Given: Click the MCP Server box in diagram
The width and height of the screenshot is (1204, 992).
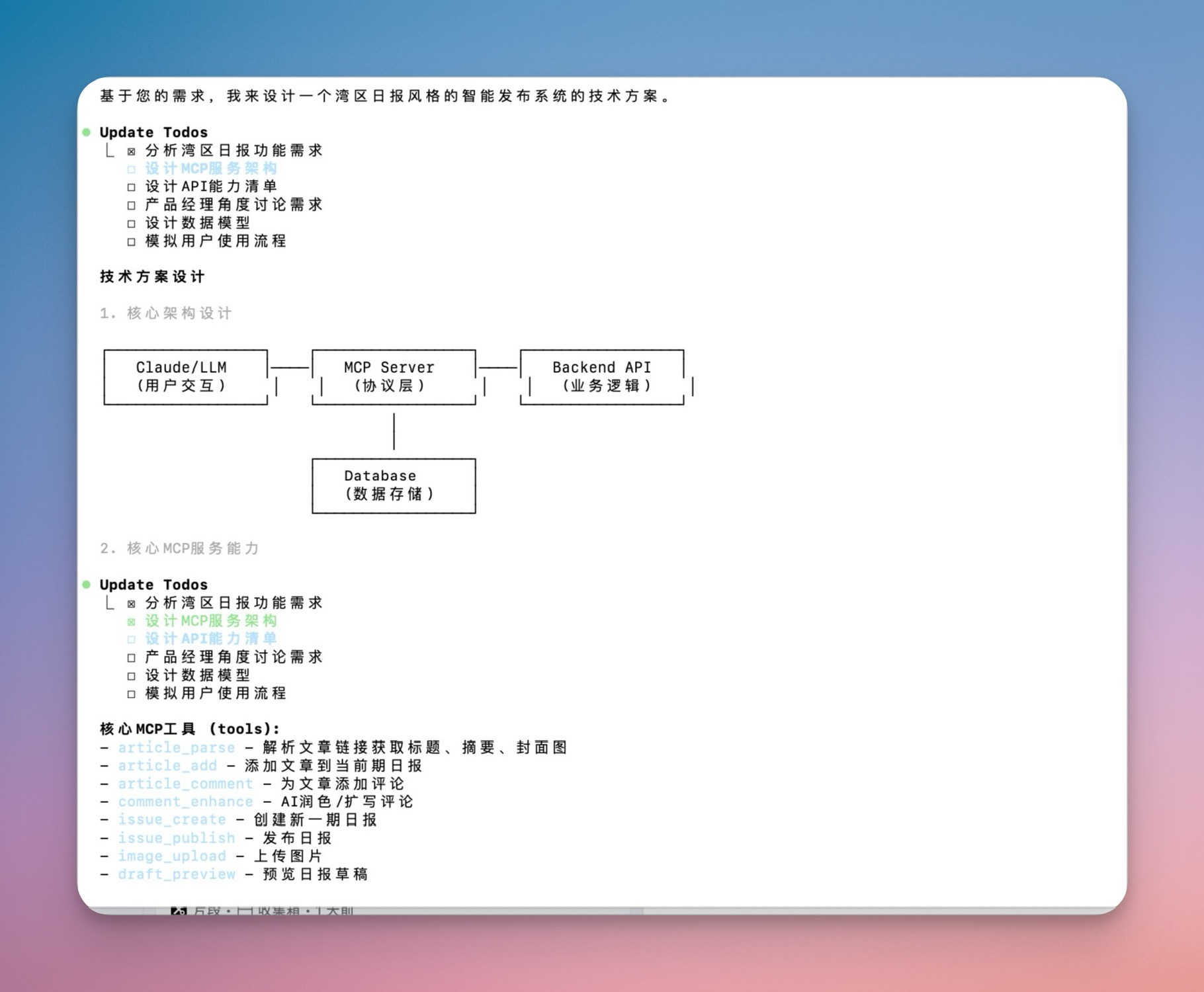Looking at the screenshot, I should coord(393,376).
